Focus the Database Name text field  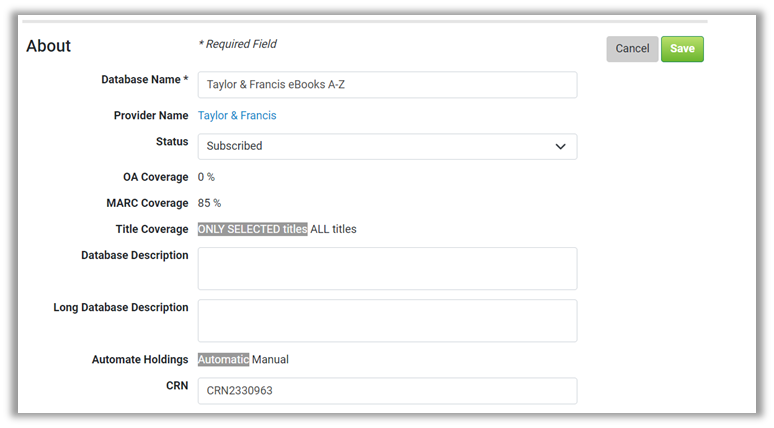[387, 85]
